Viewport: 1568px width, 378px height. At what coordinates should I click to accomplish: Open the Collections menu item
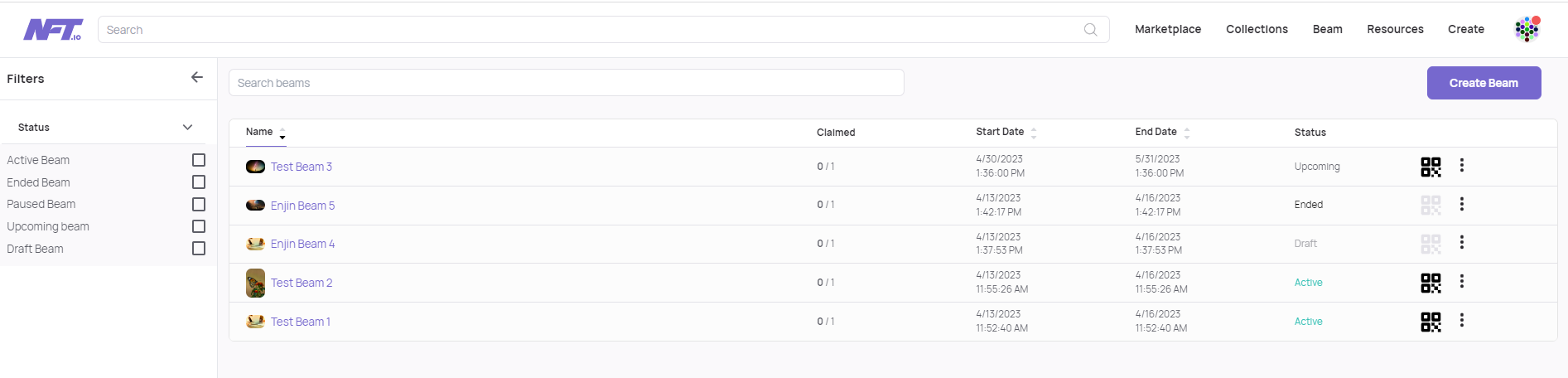[x=1257, y=29]
